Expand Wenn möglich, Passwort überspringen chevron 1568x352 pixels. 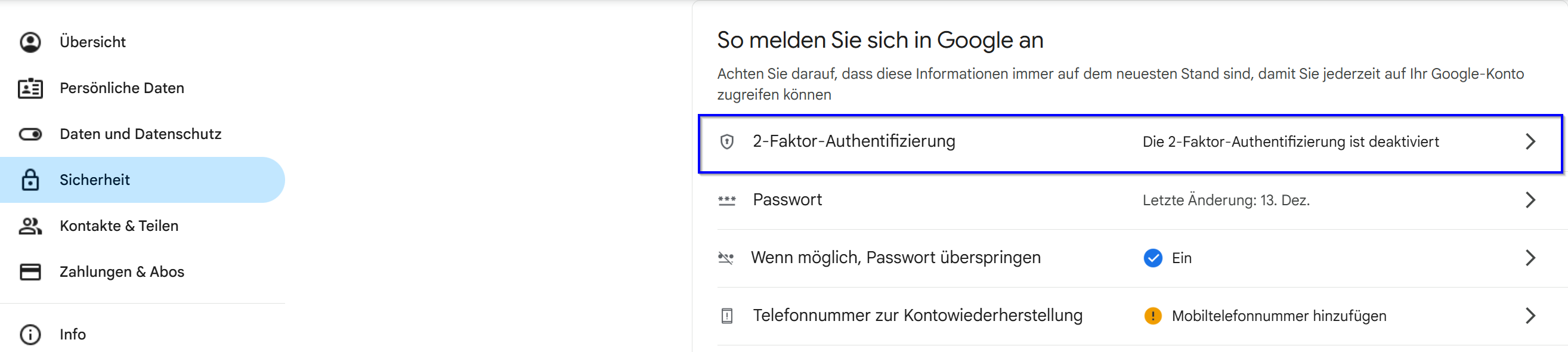(1530, 258)
